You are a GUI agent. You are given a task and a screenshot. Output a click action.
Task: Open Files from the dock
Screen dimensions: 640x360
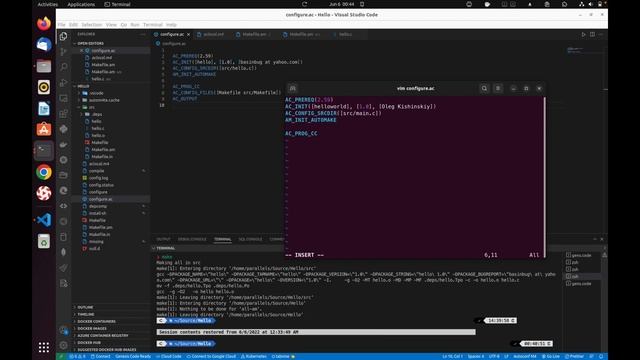point(44,66)
